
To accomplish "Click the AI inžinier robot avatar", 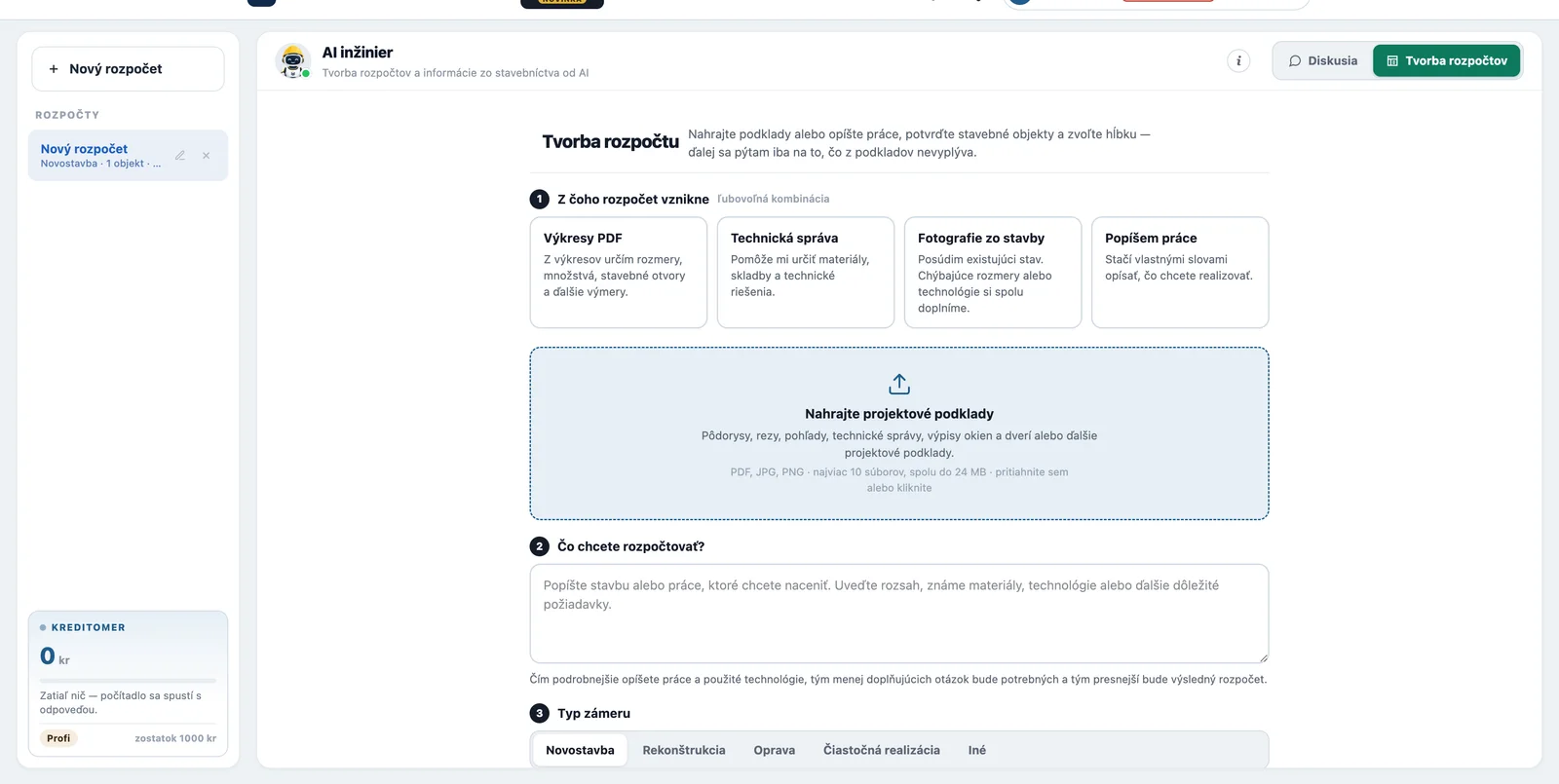I will pyautogui.click(x=292, y=61).
